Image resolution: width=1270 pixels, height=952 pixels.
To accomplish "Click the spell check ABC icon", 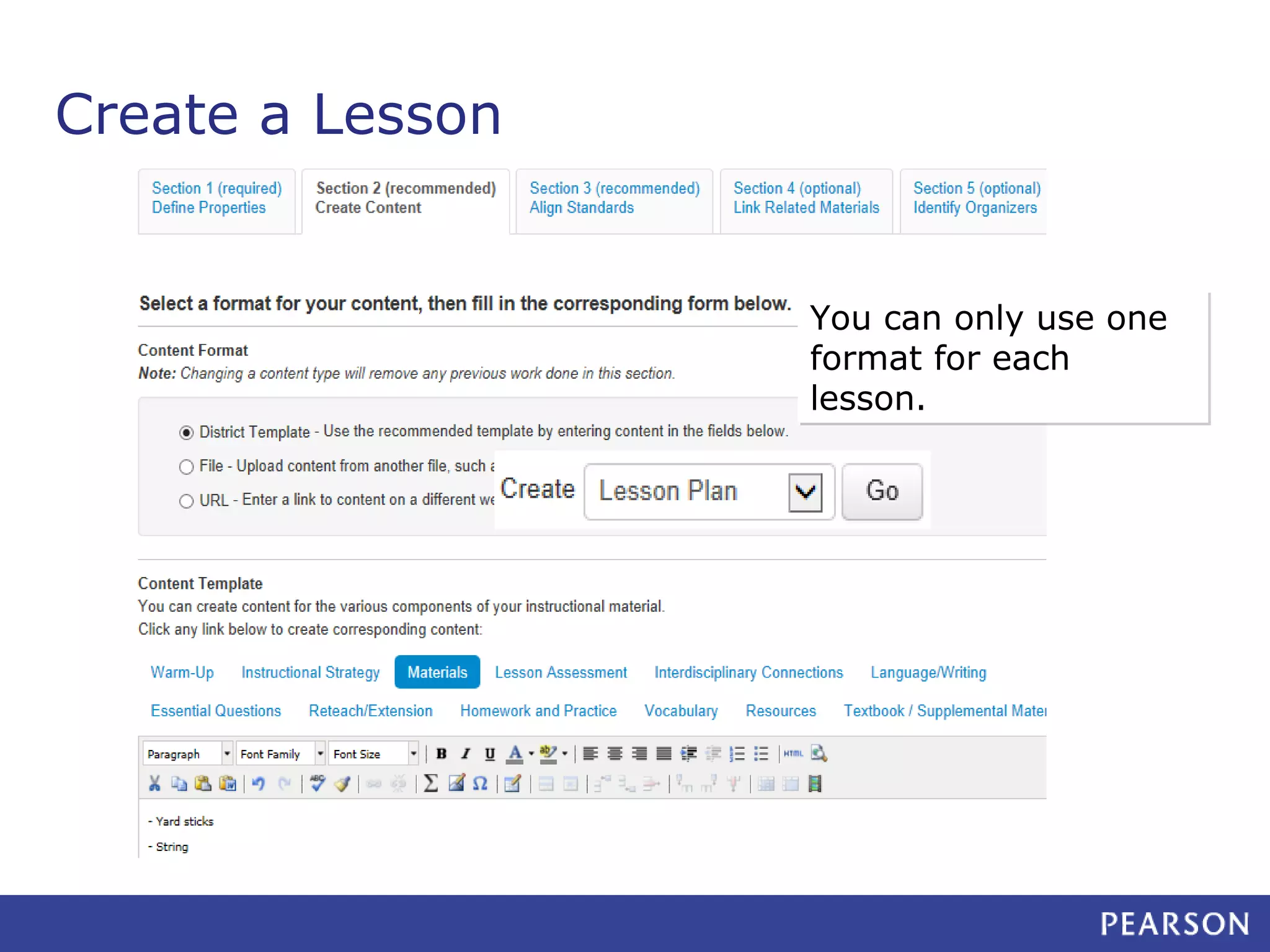I will click(x=317, y=784).
